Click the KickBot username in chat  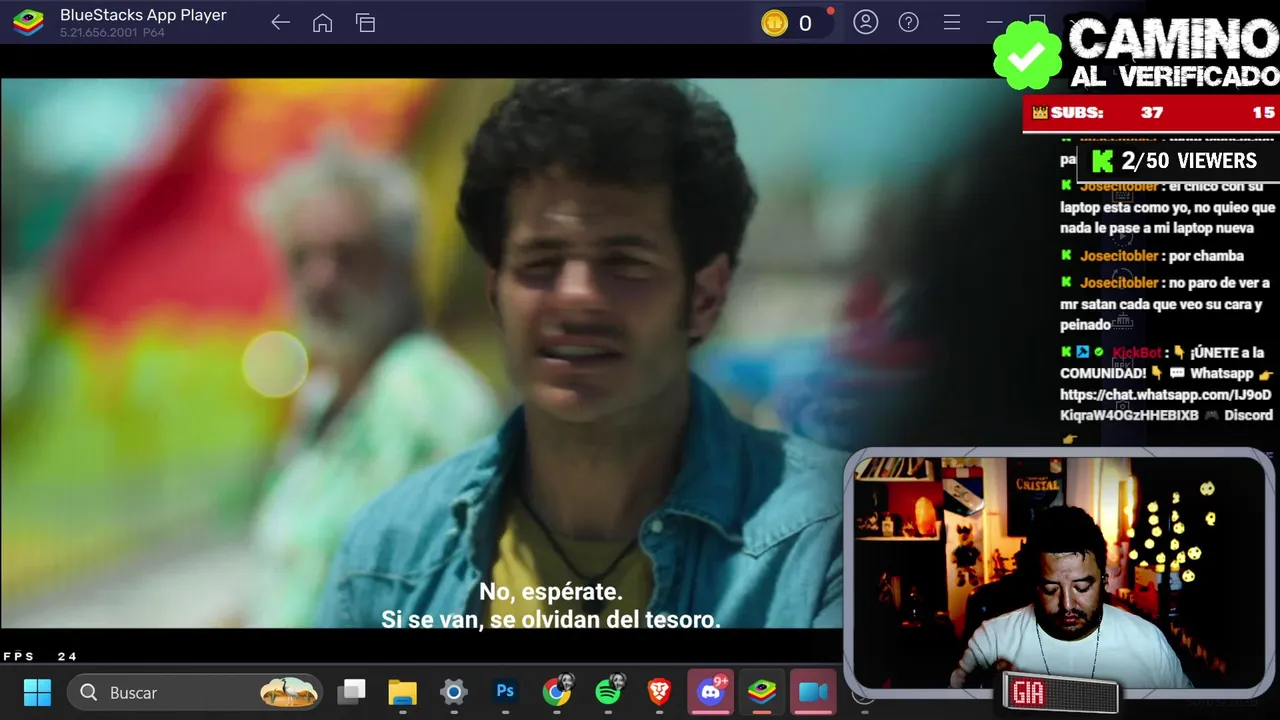click(1137, 353)
